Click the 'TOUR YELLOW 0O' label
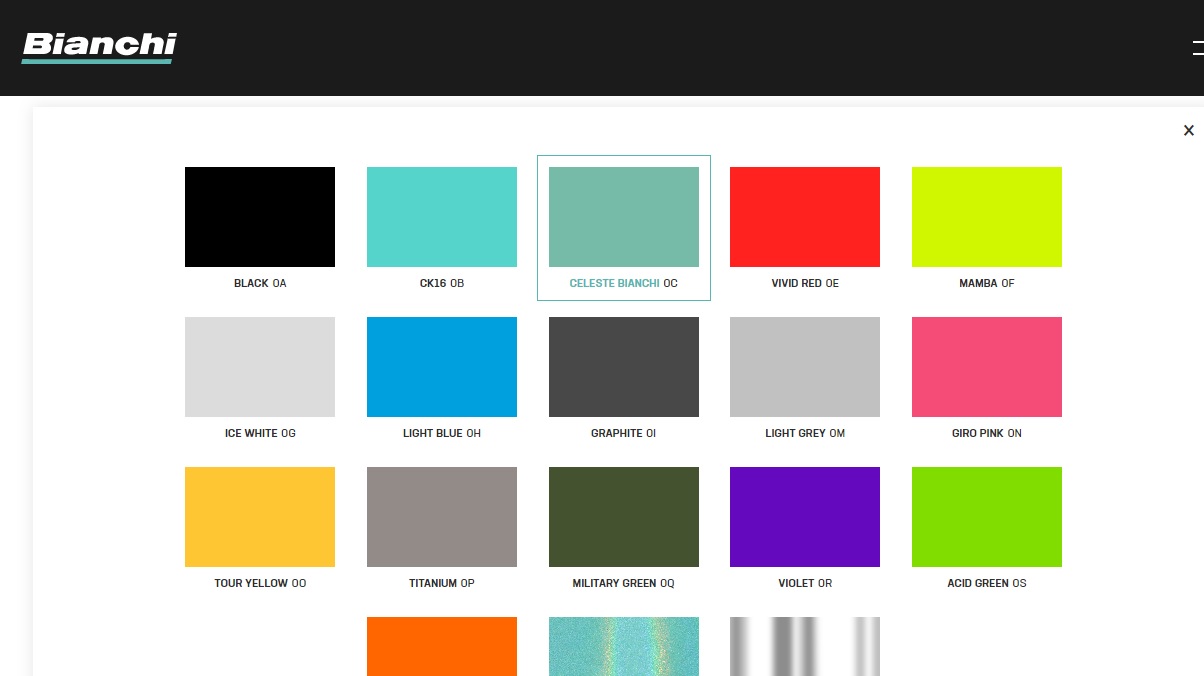Image resolution: width=1204 pixels, height=676 pixels. 260,583
